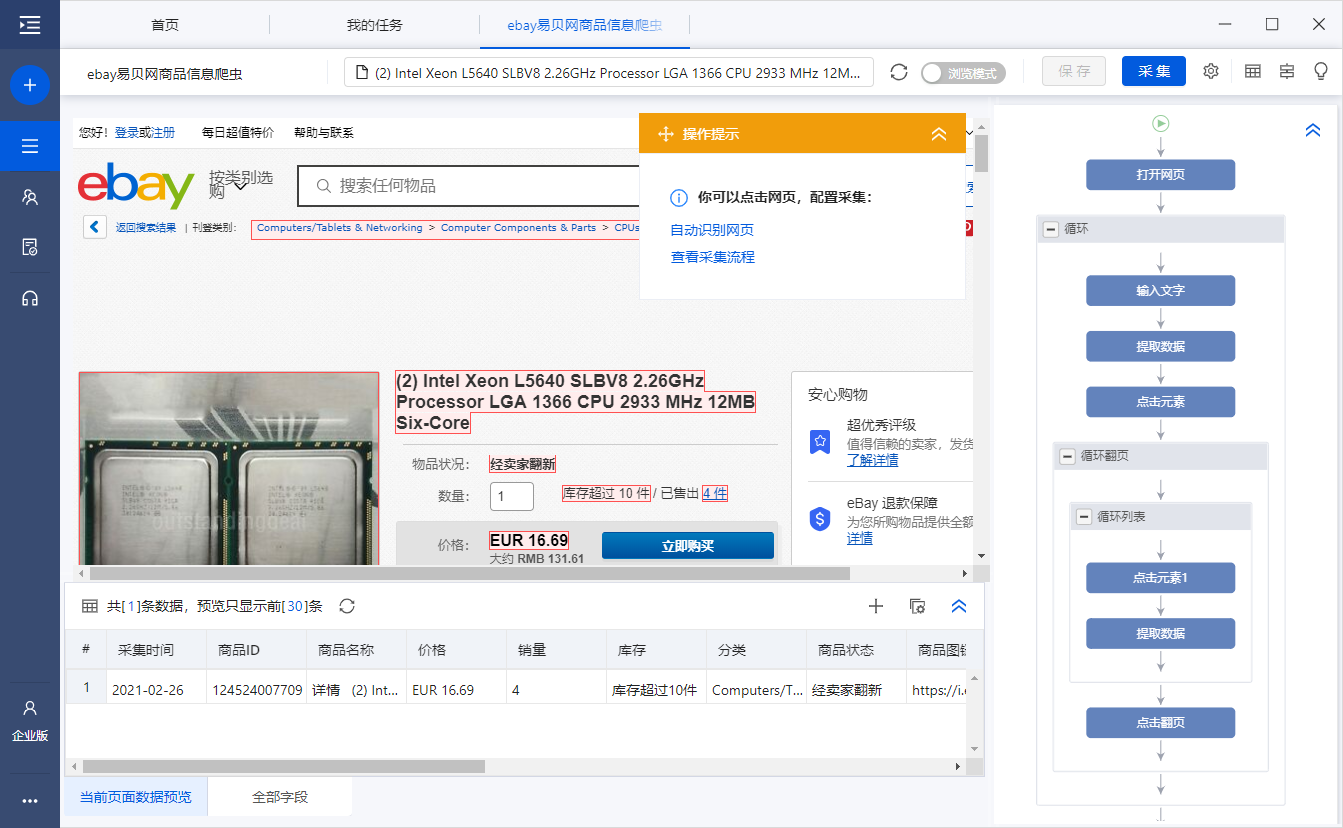
Task: Select the 点击元素1 workflow step
Action: click(1161, 578)
